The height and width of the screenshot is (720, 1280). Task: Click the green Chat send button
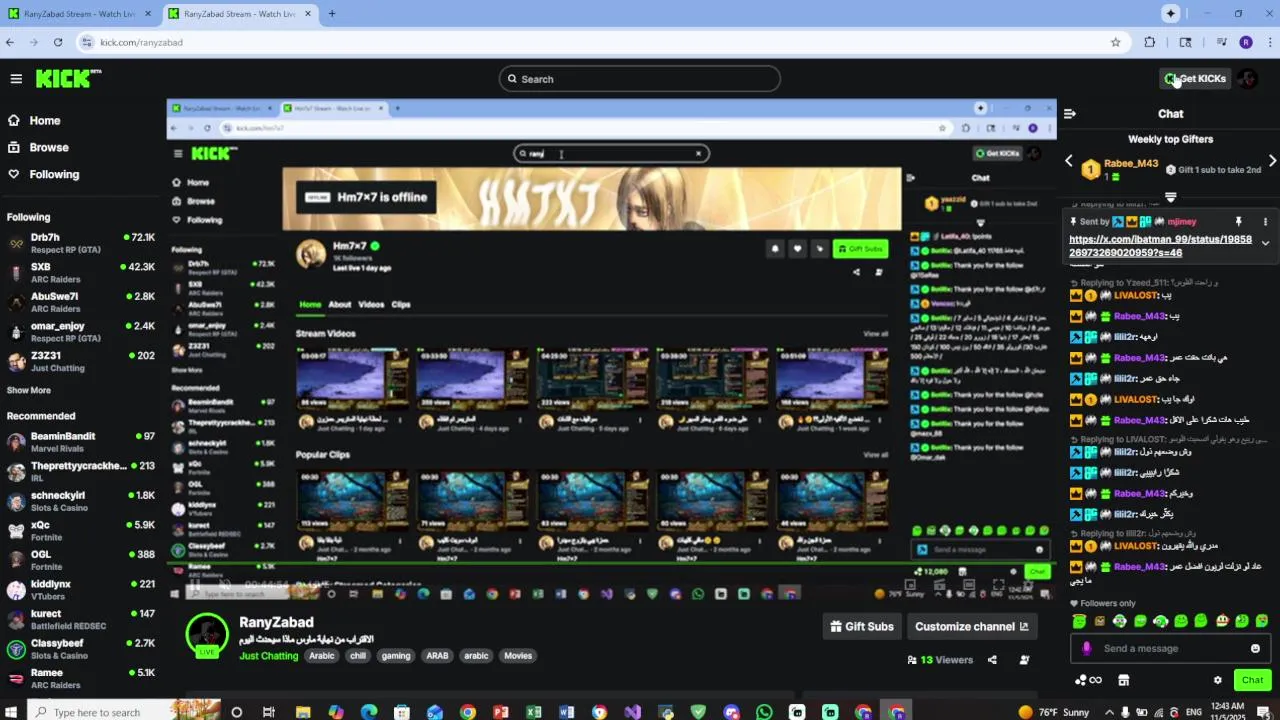tap(1253, 680)
